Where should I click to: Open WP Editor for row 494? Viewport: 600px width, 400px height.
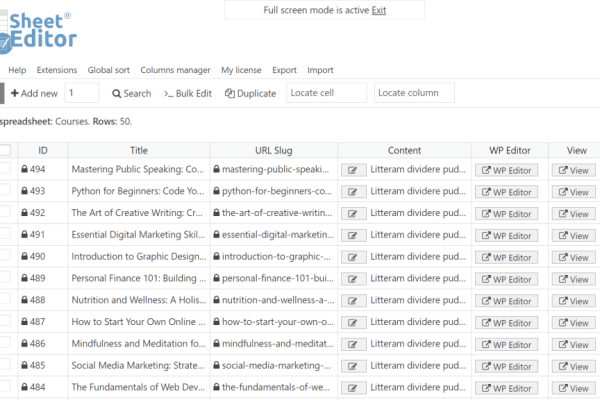(x=506, y=170)
